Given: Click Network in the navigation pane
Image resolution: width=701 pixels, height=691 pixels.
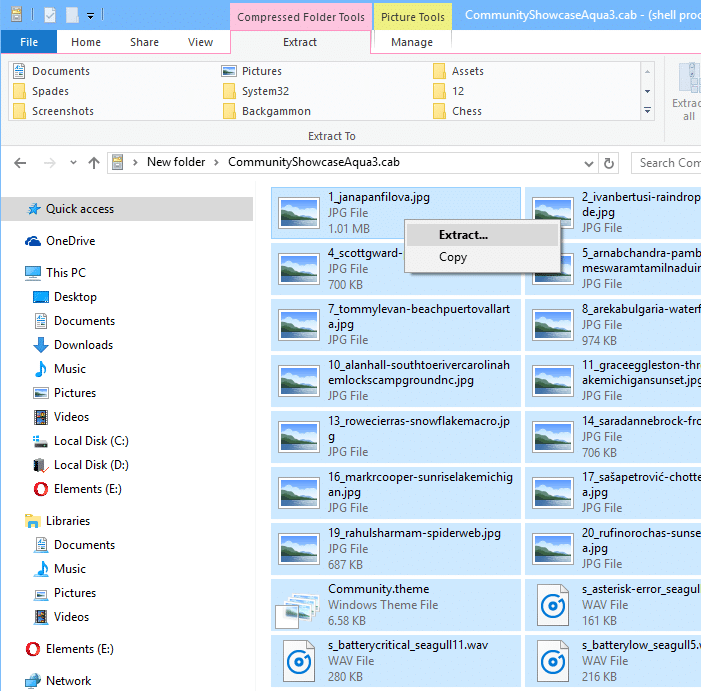Looking at the screenshot, I should click(x=68, y=681).
